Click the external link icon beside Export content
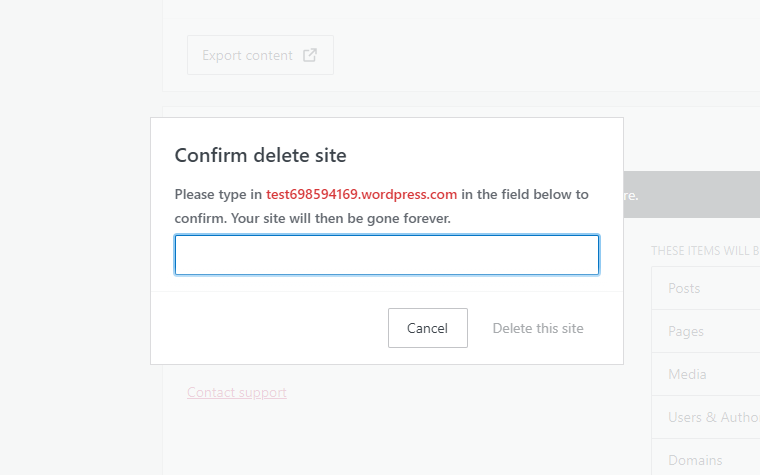 click(310, 55)
